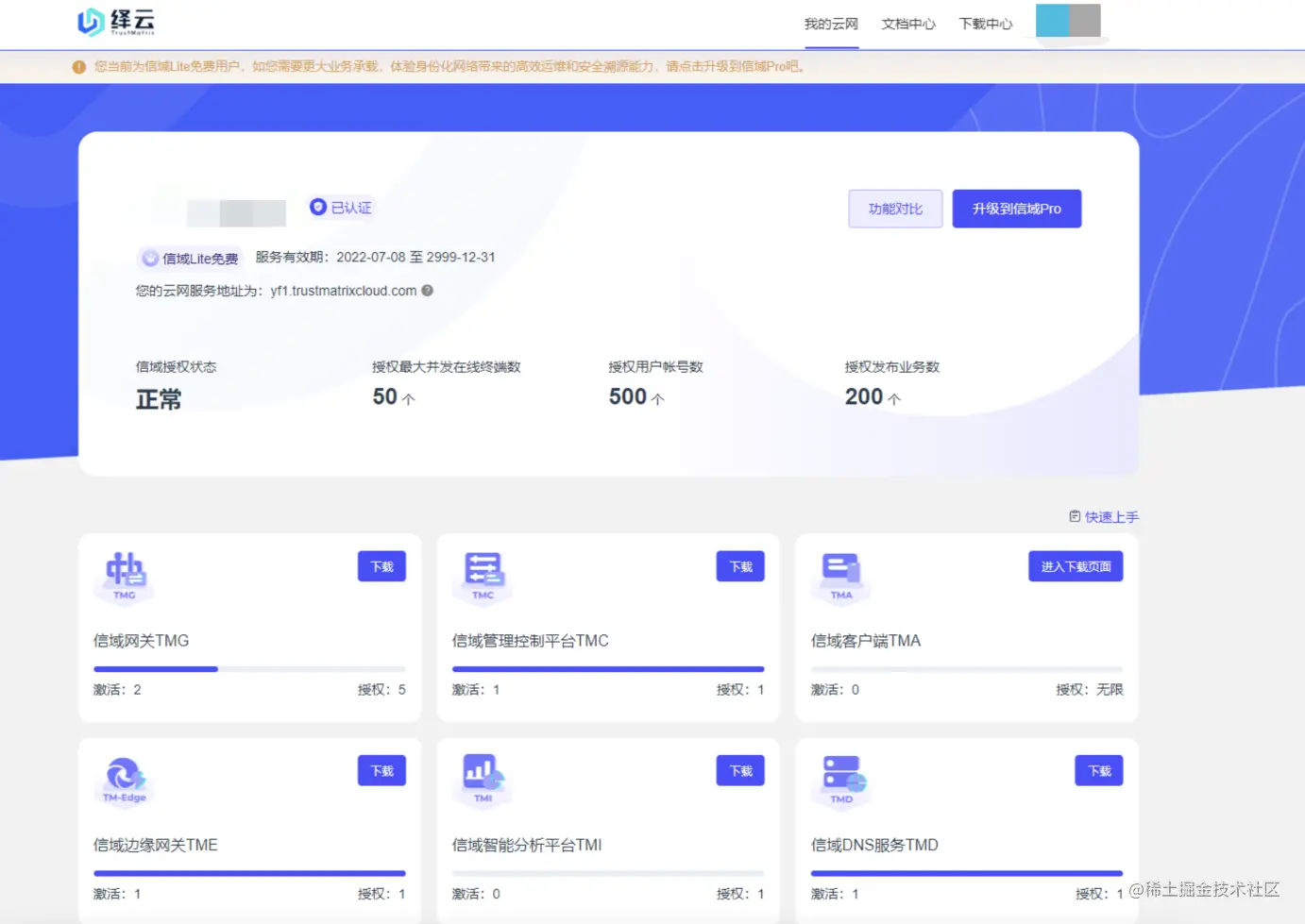Screen dimensions: 1305x924
Task: Click the 正常 authorization status value
Action: click(x=159, y=399)
